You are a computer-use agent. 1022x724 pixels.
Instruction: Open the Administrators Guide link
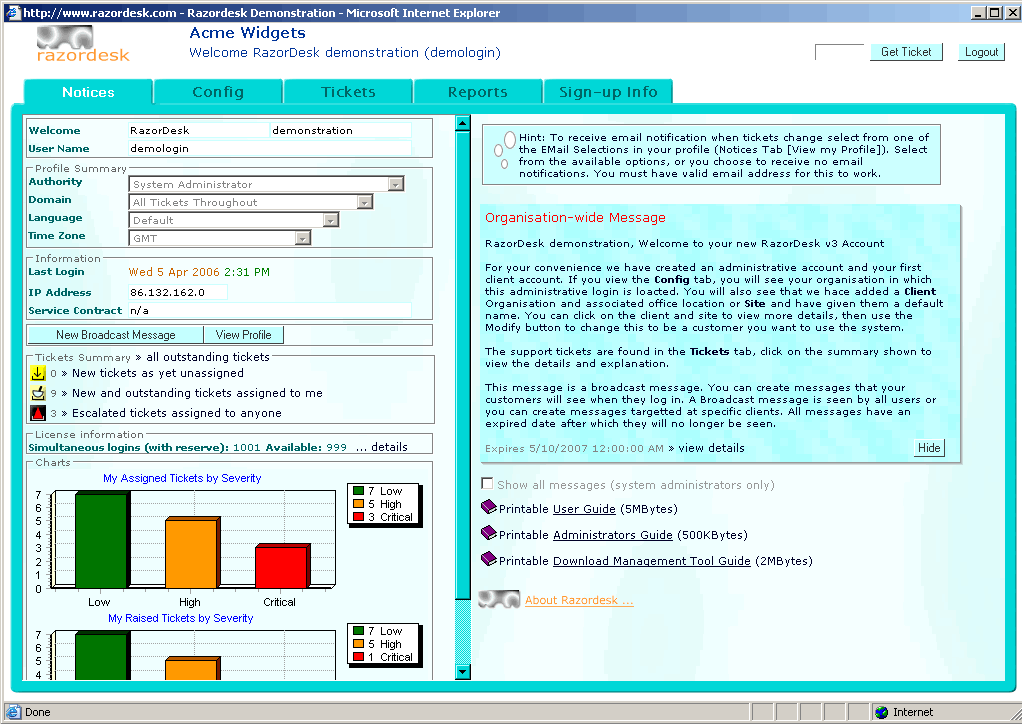point(613,535)
